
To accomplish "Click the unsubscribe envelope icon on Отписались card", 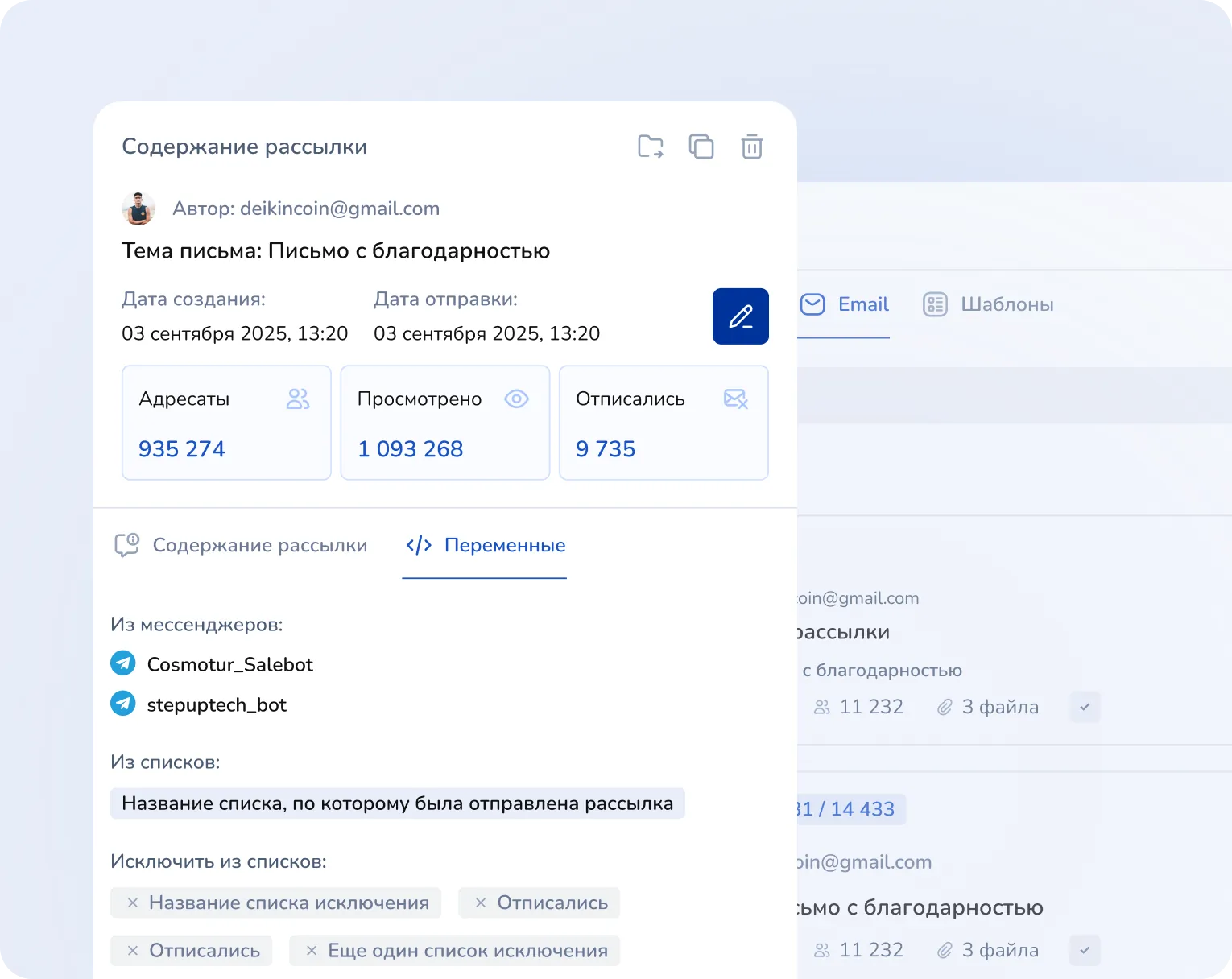I will (734, 399).
